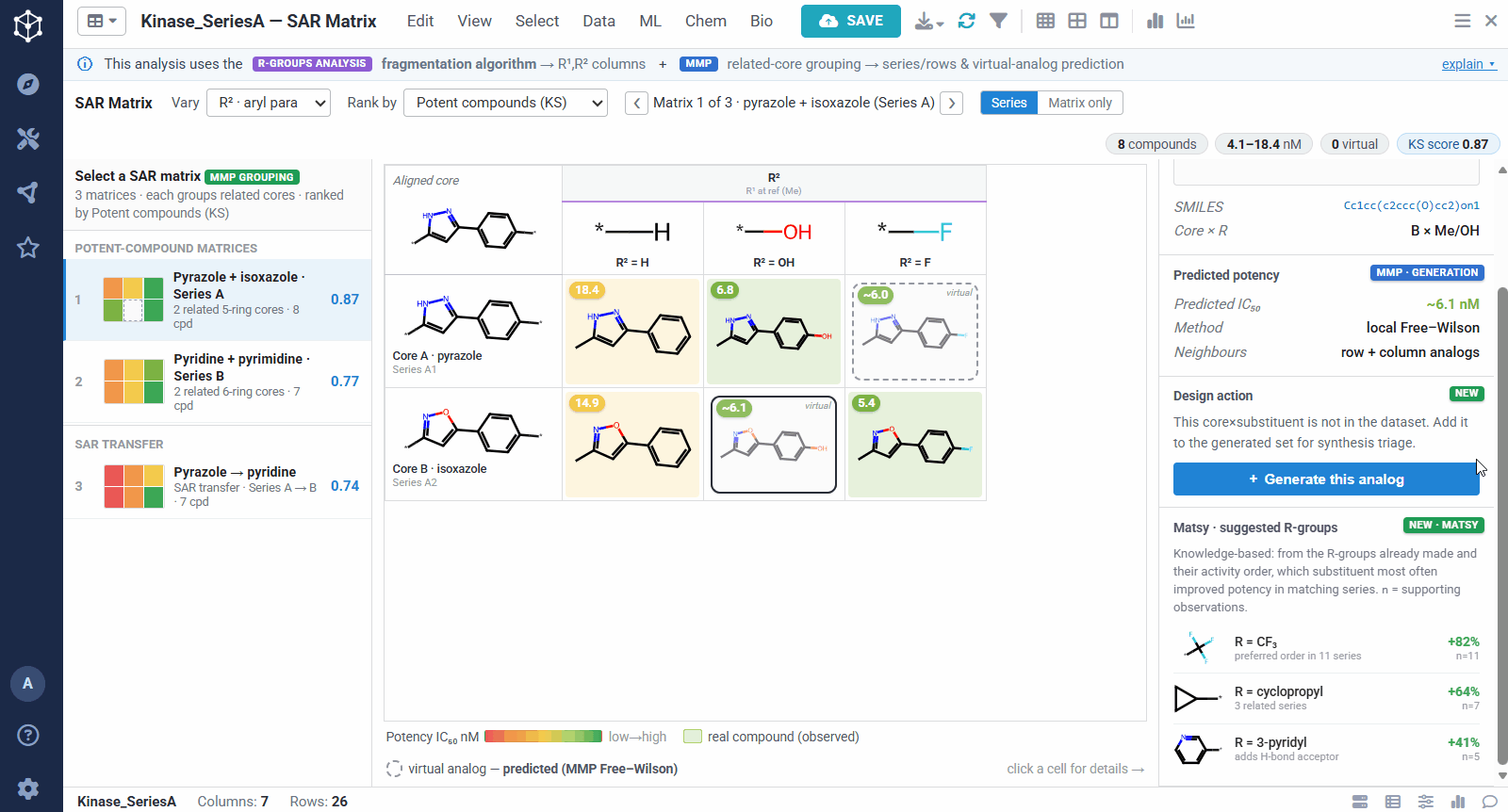The width and height of the screenshot is (1508, 812).
Task: Open the Rank by Potent compounds dropdown
Action: tap(505, 103)
